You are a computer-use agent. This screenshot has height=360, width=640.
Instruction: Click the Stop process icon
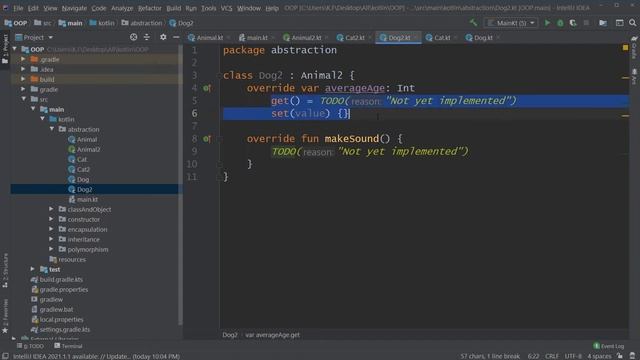pos(586,23)
